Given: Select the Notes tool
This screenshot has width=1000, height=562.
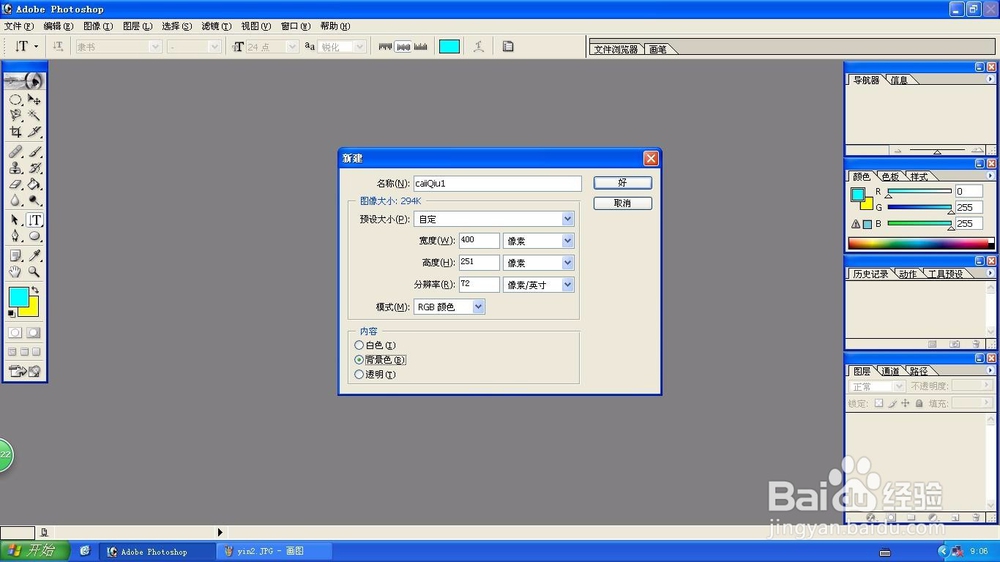Looking at the screenshot, I should [15, 256].
